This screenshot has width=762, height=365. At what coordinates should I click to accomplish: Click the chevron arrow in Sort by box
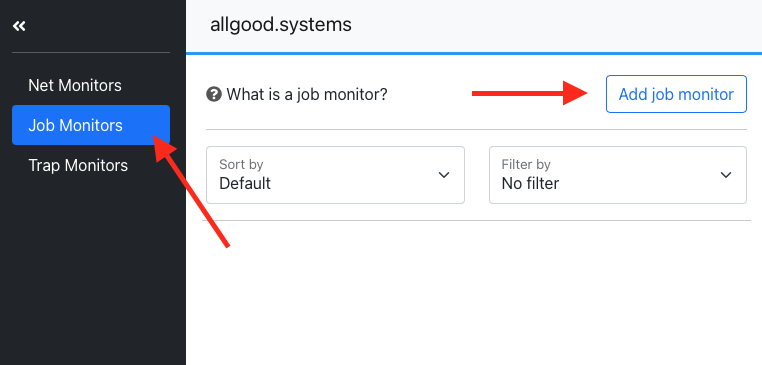444,175
